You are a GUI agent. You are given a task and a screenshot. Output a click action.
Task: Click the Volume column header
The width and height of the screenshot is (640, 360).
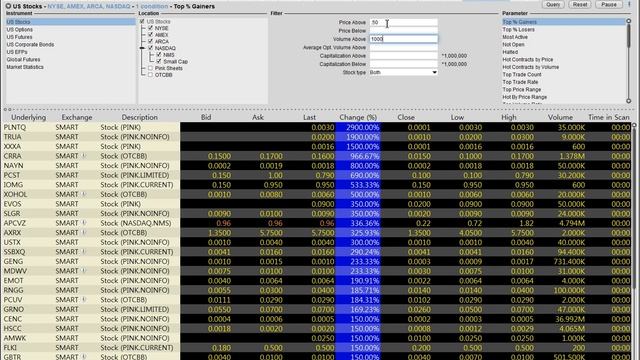[560, 117]
